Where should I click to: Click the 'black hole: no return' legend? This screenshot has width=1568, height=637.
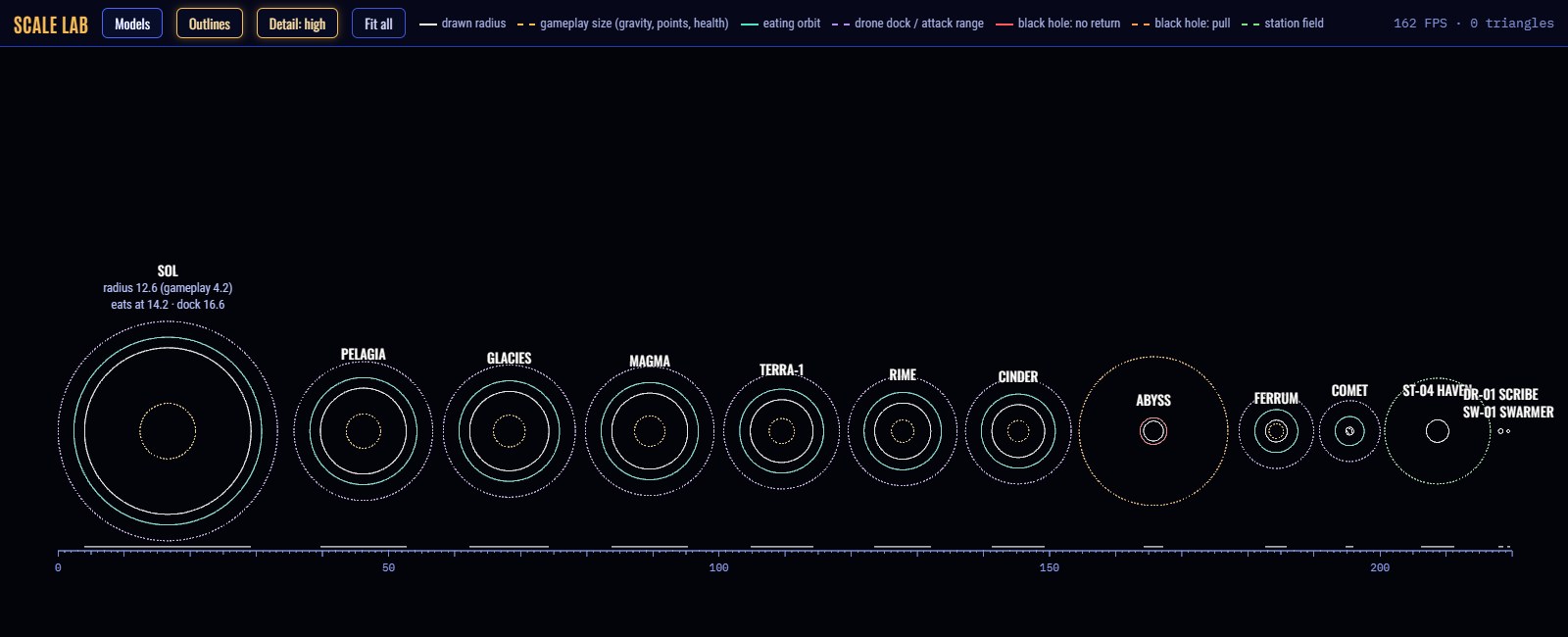[x=1058, y=24]
